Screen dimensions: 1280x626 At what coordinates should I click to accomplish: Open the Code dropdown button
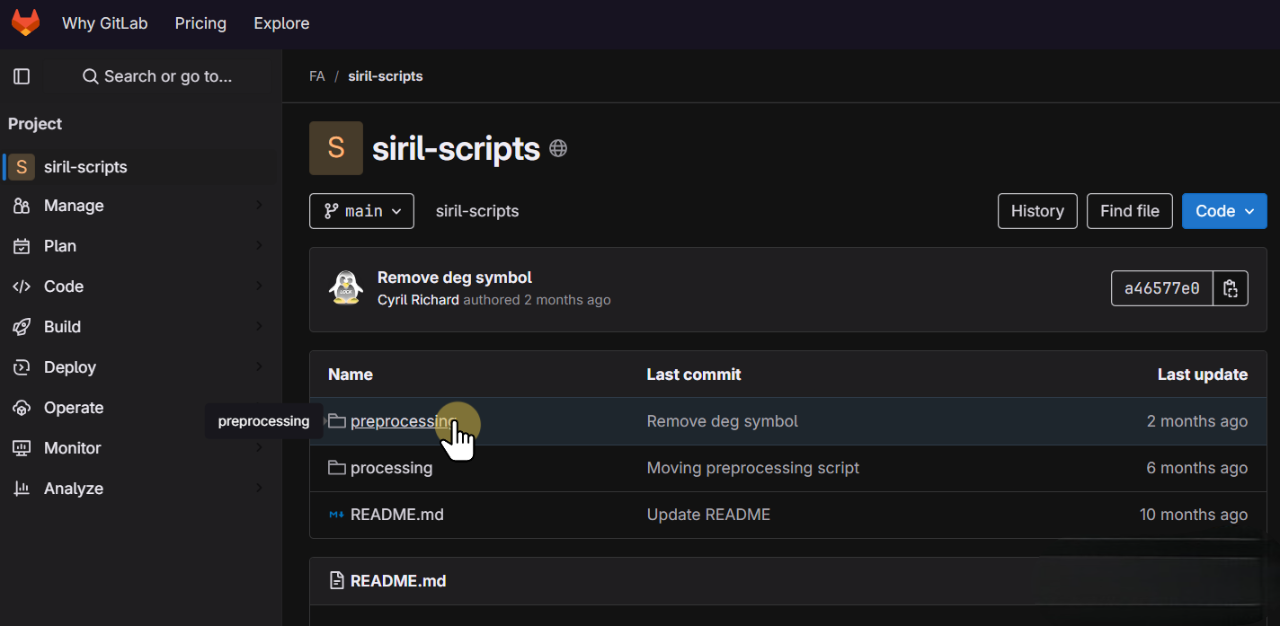[x=1224, y=211]
